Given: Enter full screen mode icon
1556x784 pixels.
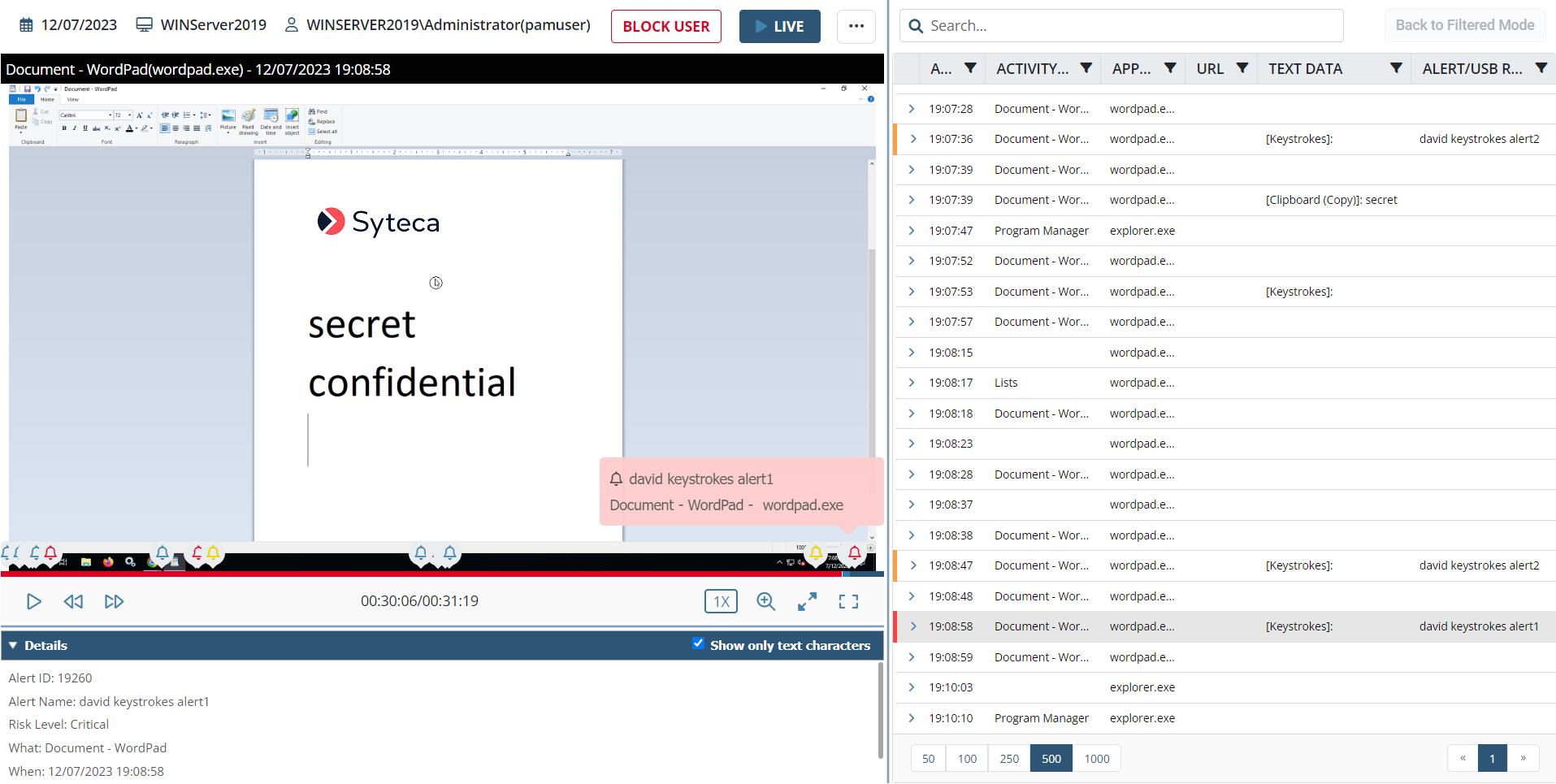Looking at the screenshot, I should click(848, 601).
